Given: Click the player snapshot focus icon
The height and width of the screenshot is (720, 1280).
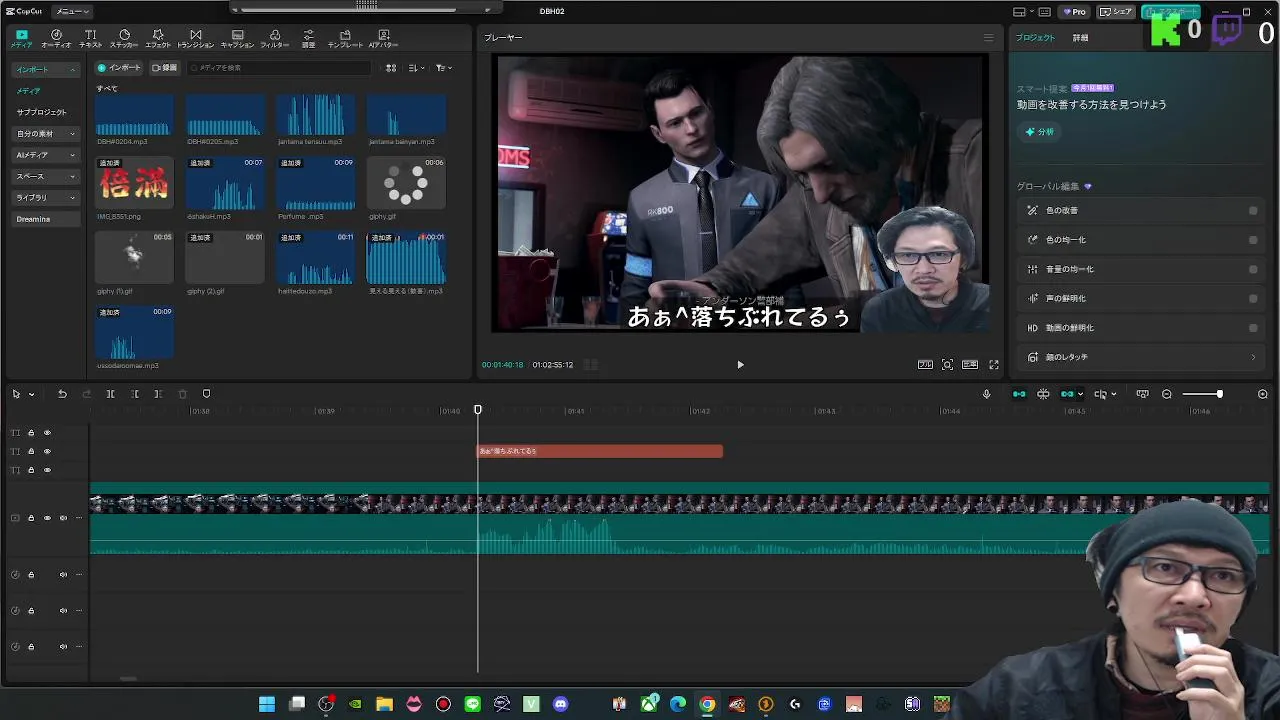Looking at the screenshot, I should point(947,365).
